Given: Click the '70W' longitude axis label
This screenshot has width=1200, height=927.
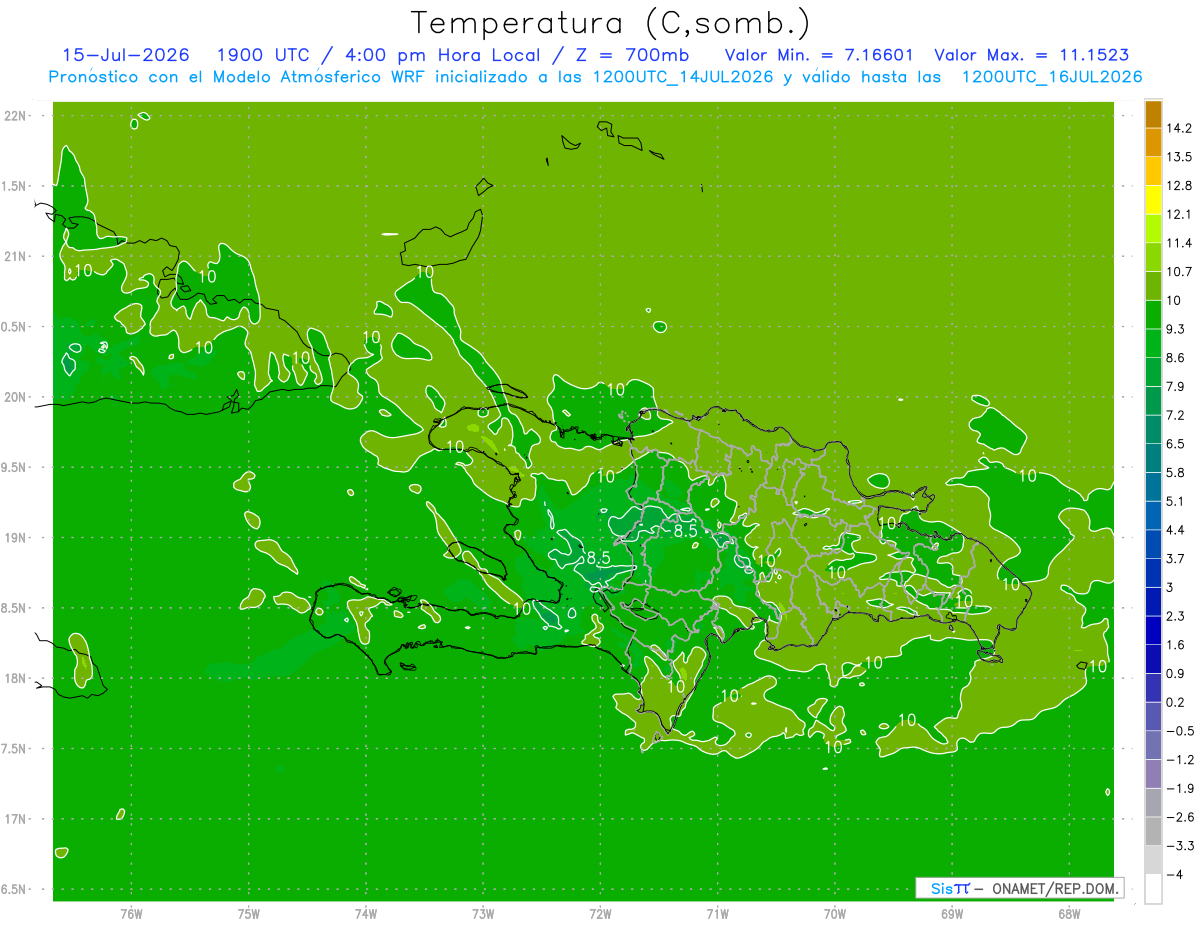Looking at the screenshot, I should tap(834, 913).
